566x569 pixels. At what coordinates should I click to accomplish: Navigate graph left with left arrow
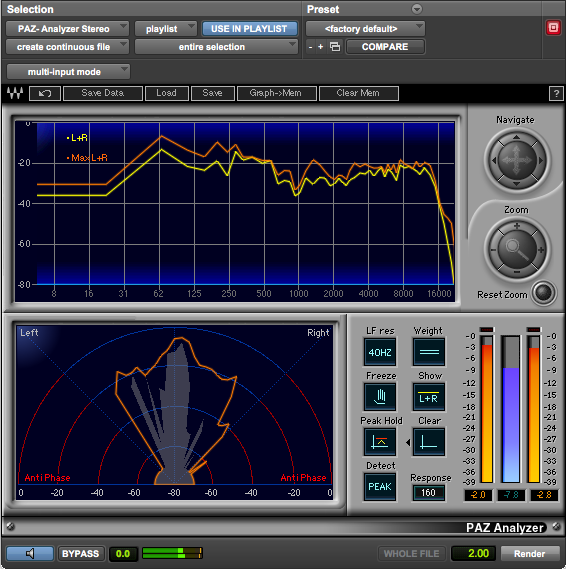click(x=493, y=160)
